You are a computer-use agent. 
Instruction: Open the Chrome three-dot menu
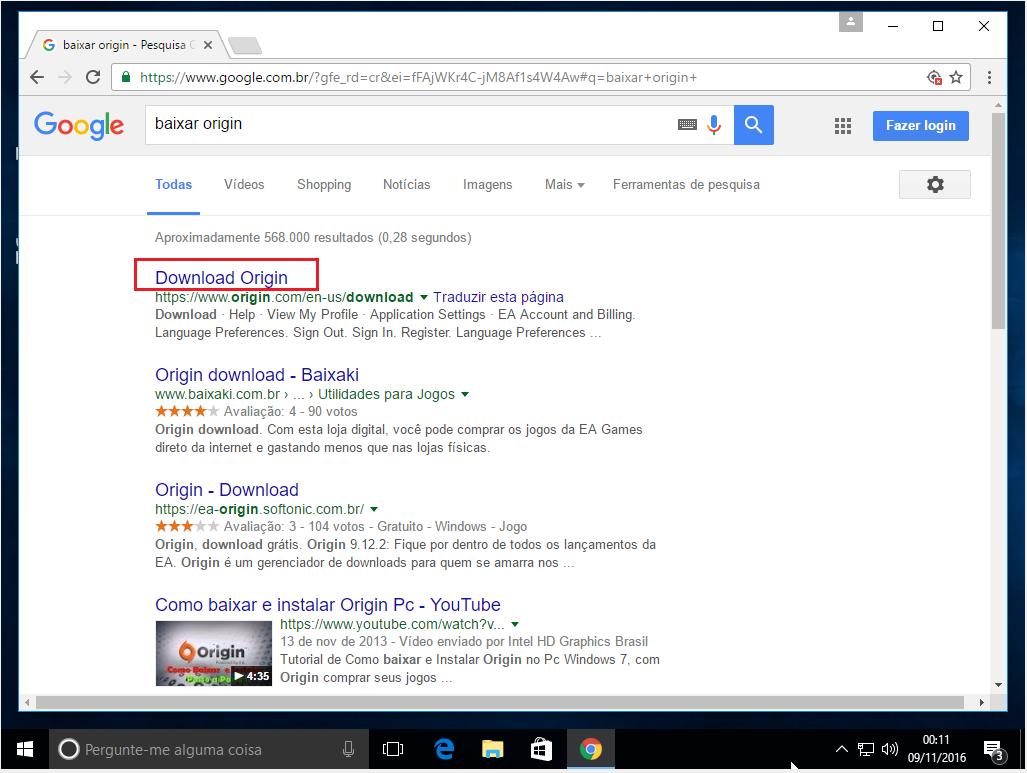point(989,77)
